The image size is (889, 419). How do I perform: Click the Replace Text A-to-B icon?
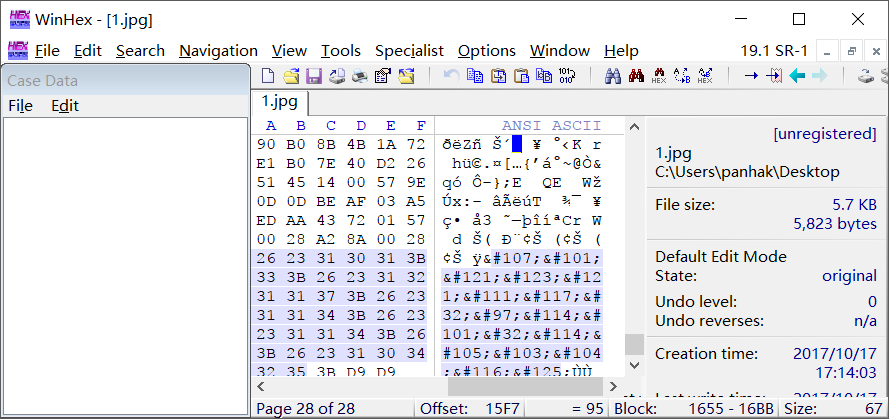coord(682,76)
